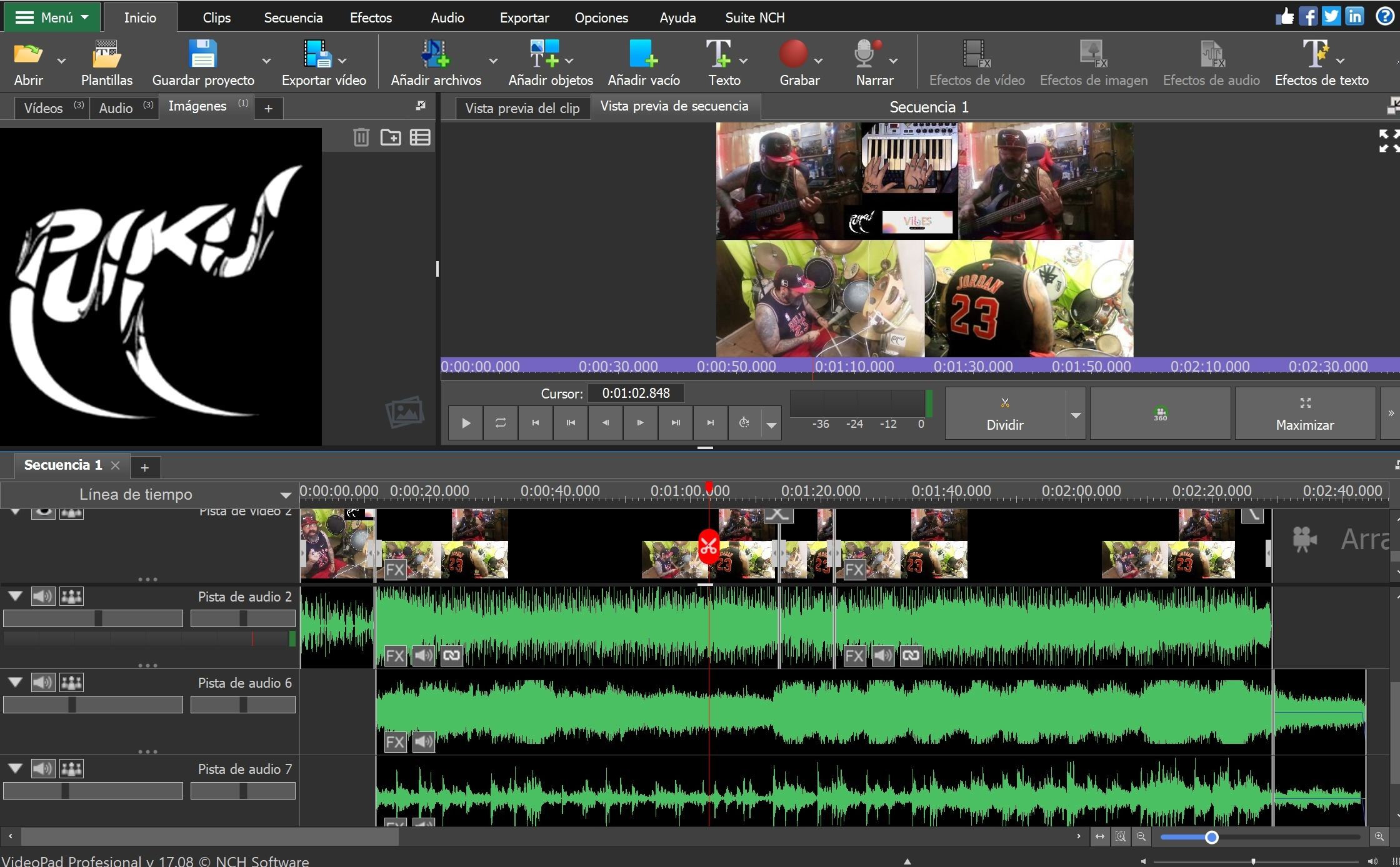
Task: Click the Añadir archivos icon
Action: 436,54
